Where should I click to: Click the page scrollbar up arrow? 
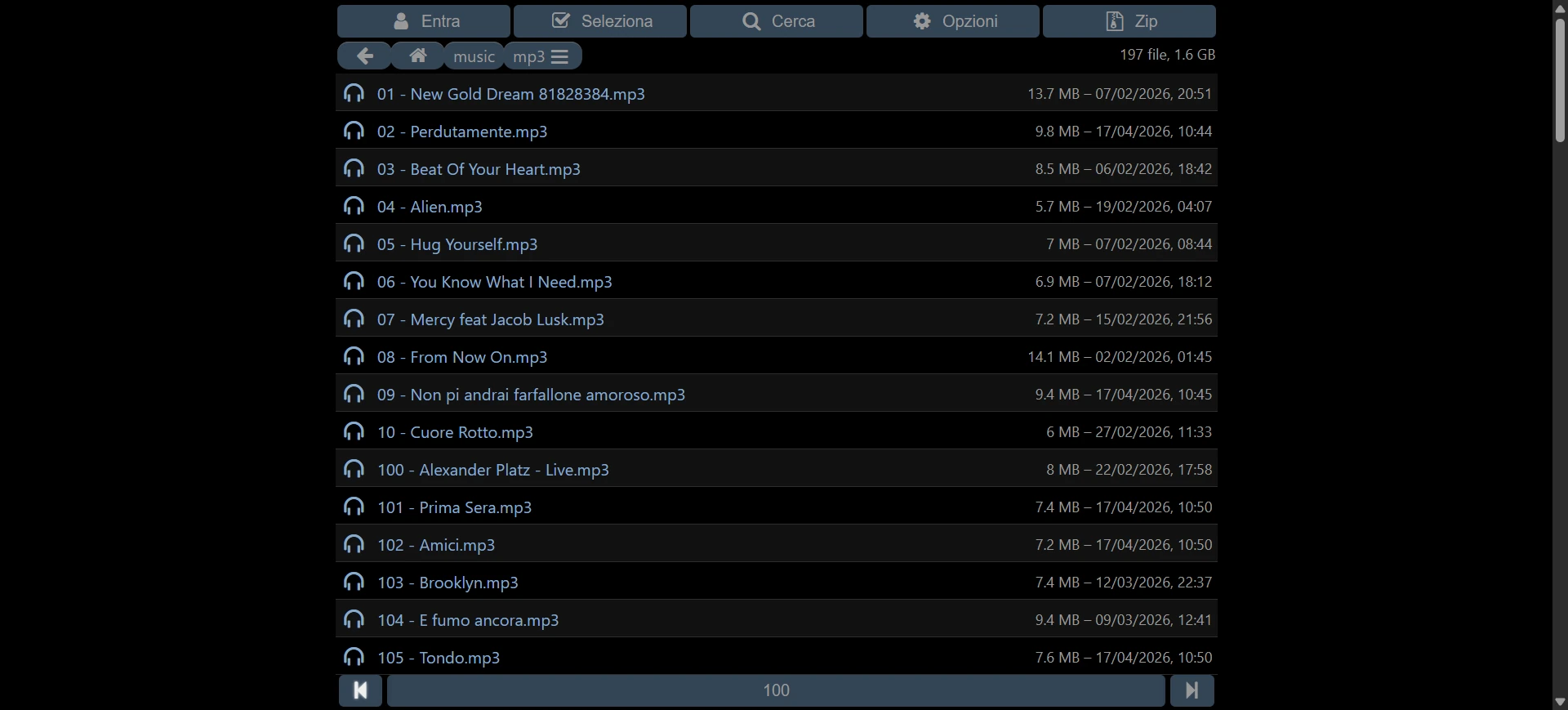[1560, 7]
